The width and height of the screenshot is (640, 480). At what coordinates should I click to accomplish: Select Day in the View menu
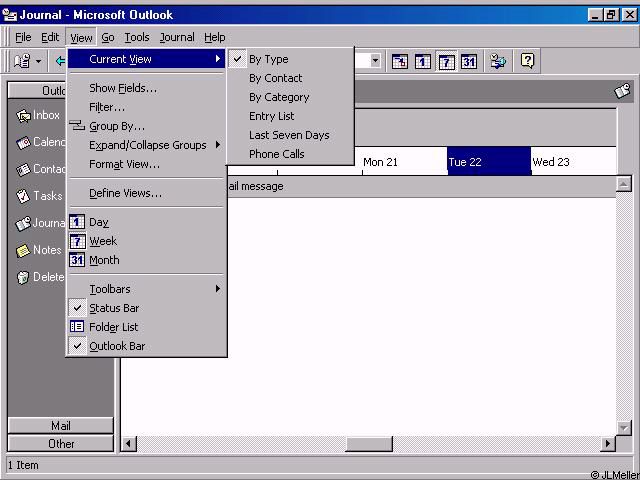[x=147, y=222]
